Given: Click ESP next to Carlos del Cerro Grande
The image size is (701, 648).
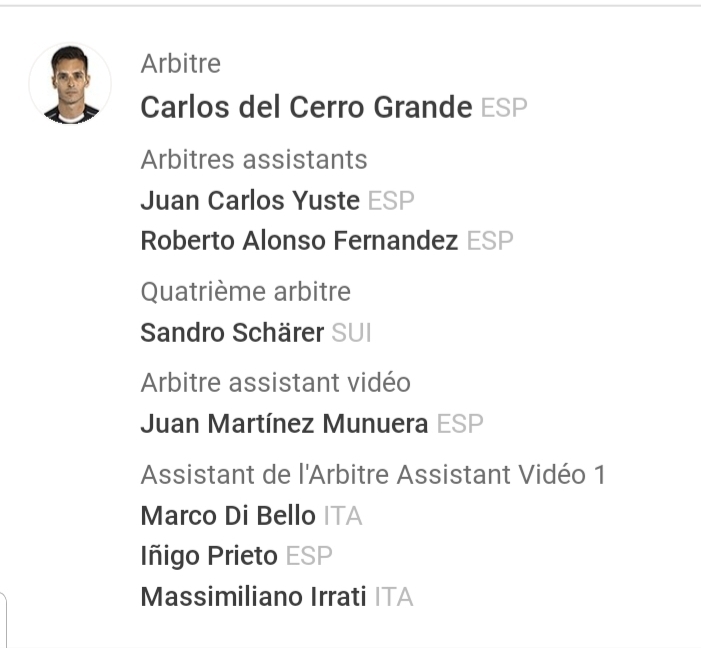Looking at the screenshot, I should point(504,108).
